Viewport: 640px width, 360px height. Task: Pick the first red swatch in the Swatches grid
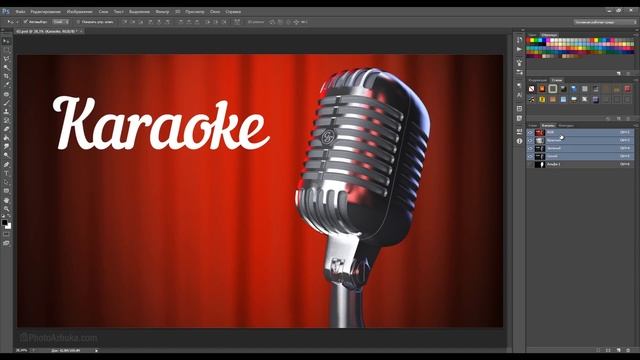pos(529,40)
